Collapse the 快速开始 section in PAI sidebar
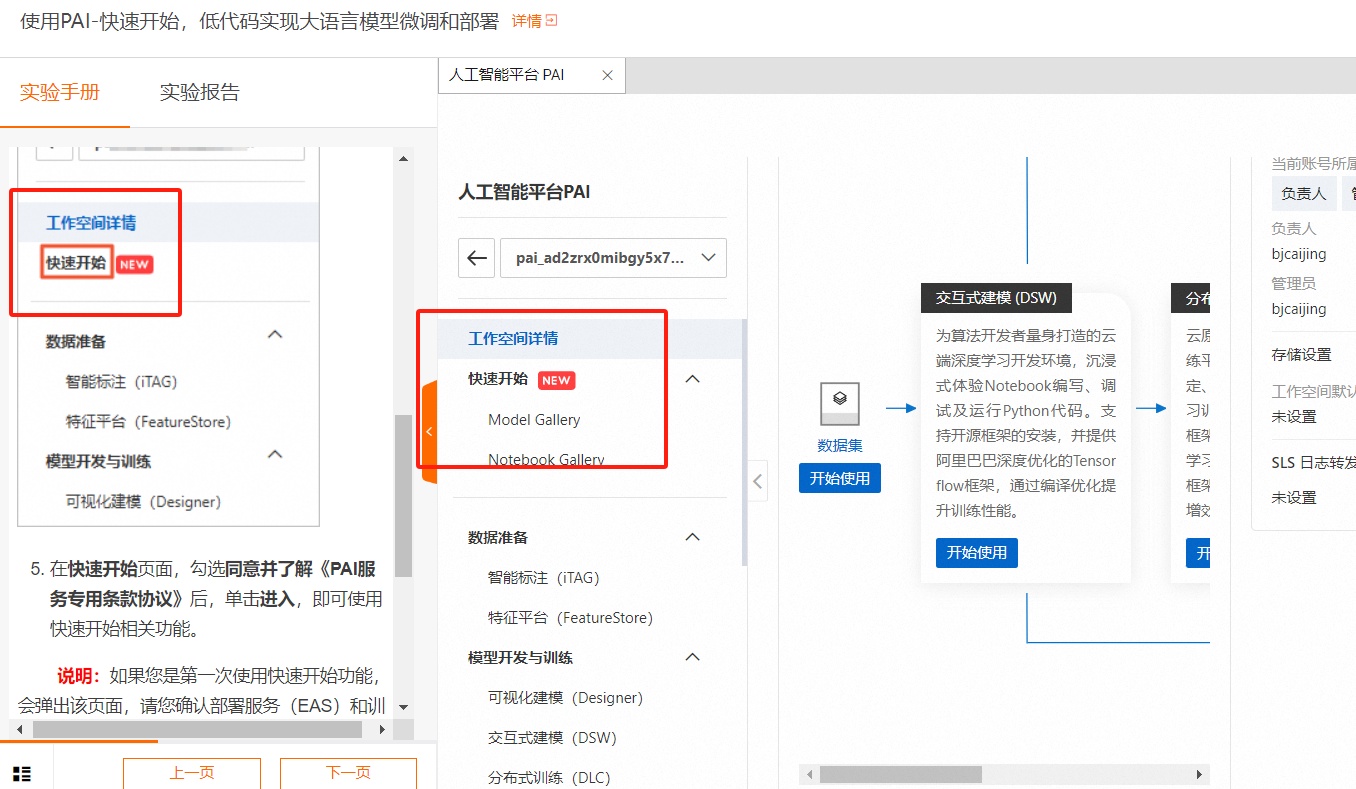The width and height of the screenshot is (1356, 789). (x=692, y=379)
